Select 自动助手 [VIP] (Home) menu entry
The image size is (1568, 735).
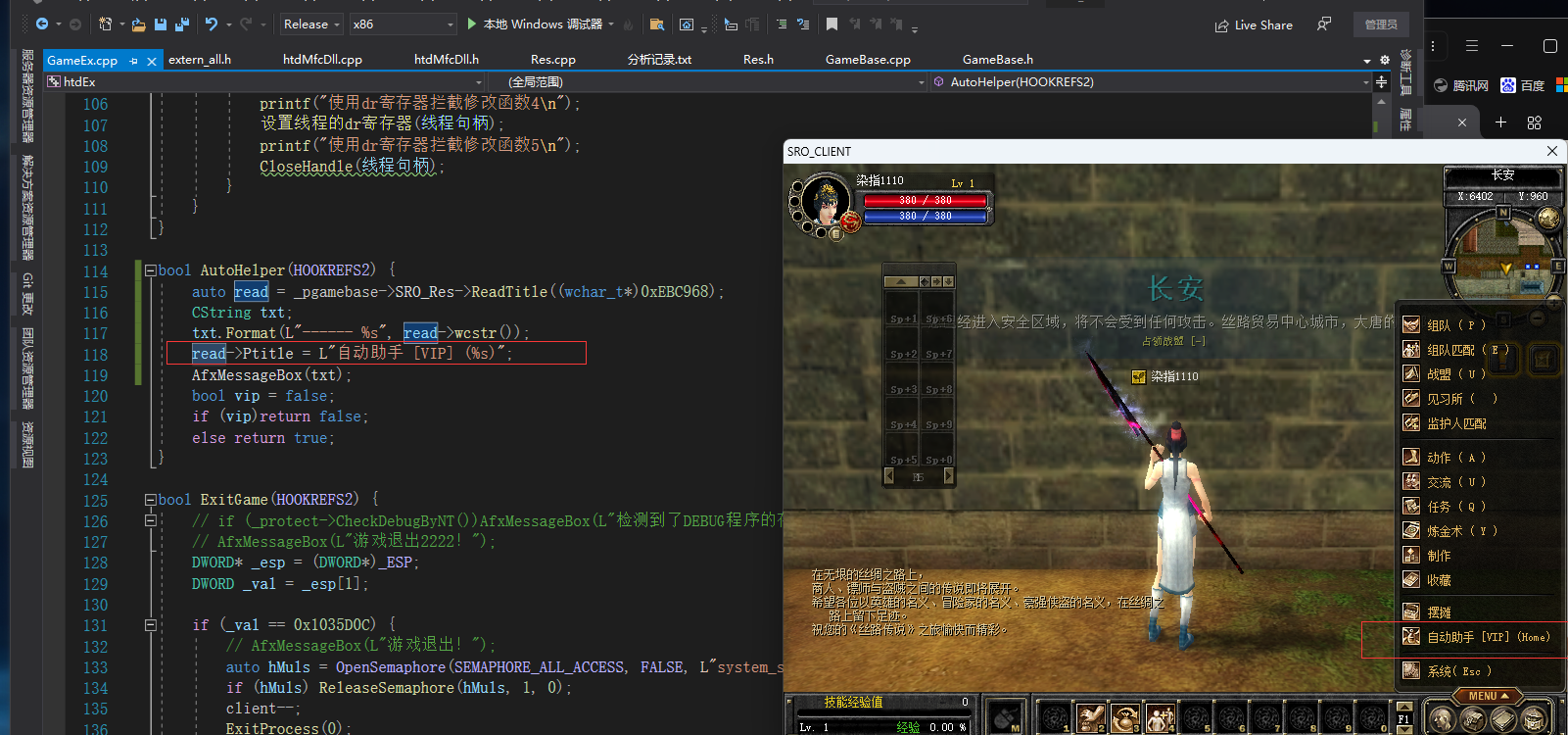pos(1479,637)
